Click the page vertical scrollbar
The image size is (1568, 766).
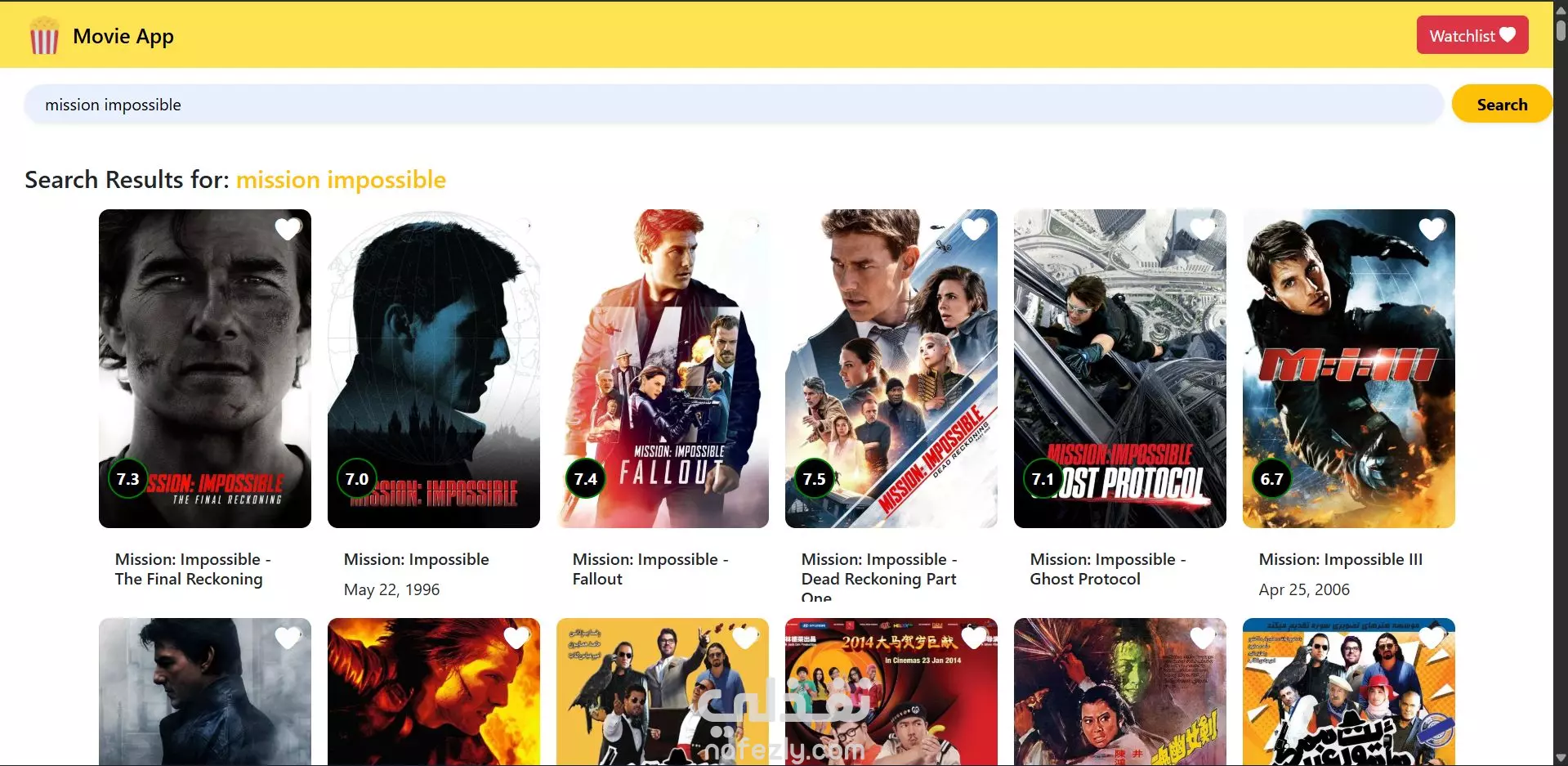(1561, 383)
